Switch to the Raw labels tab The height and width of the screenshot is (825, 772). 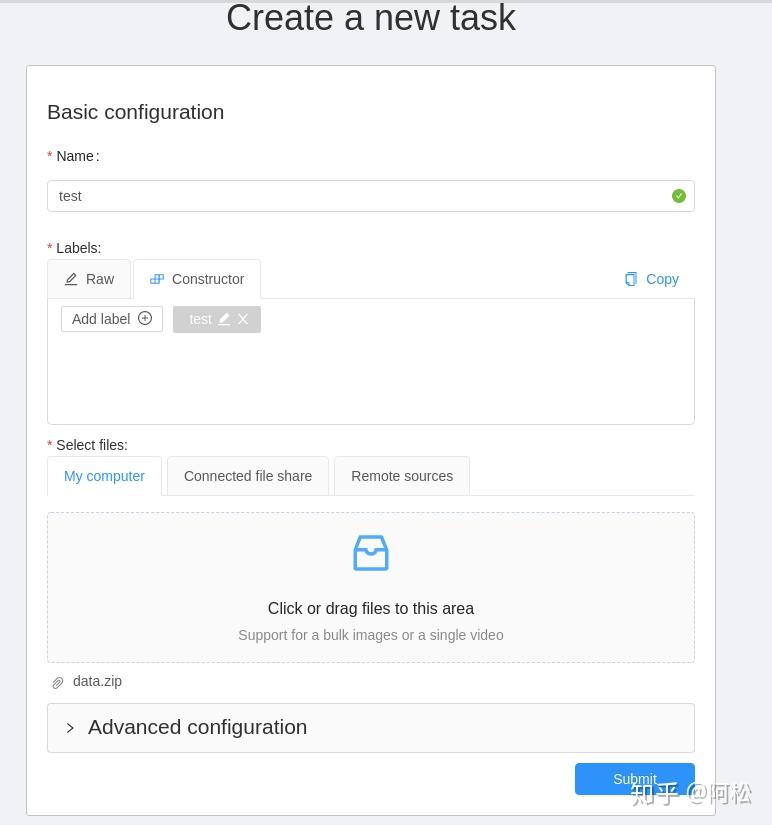point(90,279)
